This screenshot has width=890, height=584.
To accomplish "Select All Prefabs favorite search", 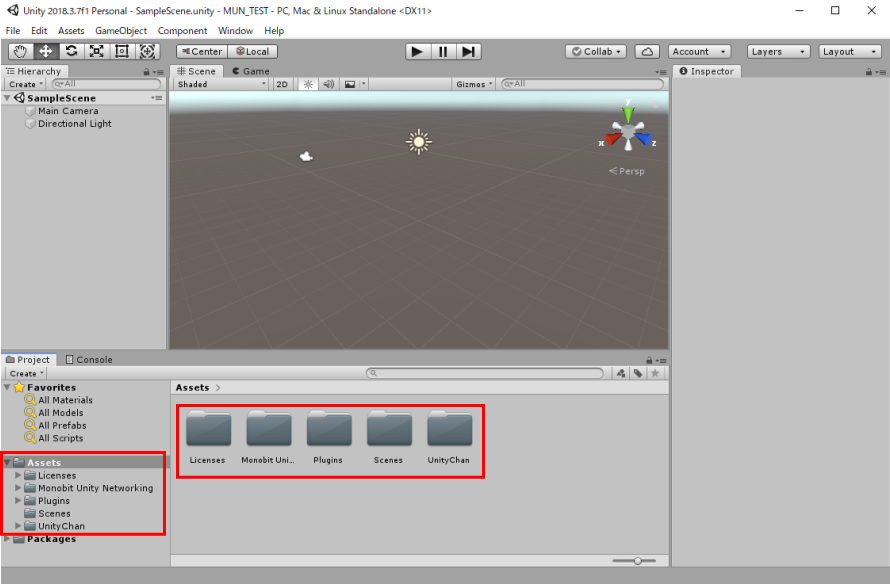I will pyautogui.click(x=56, y=425).
